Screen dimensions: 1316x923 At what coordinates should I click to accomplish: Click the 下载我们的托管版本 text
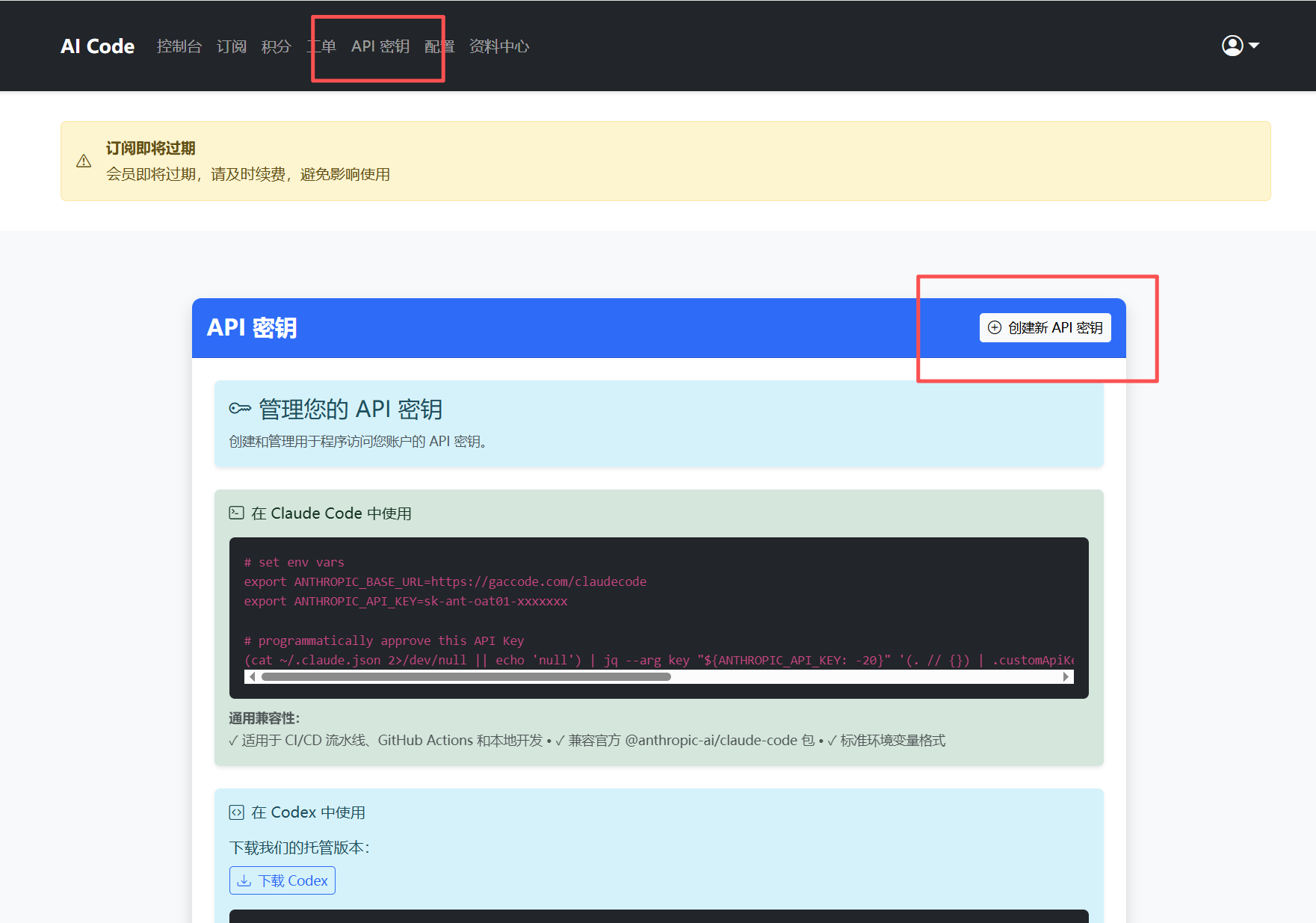coord(300,848)
